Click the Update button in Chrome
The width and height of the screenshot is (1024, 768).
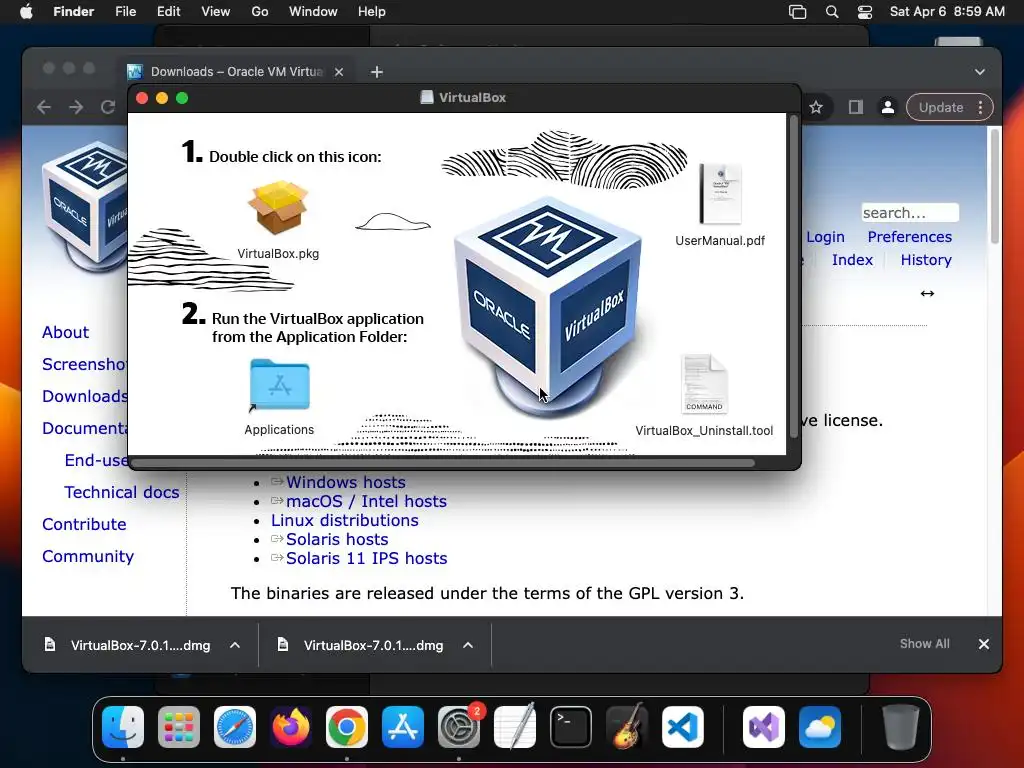[x=941, y=107]
